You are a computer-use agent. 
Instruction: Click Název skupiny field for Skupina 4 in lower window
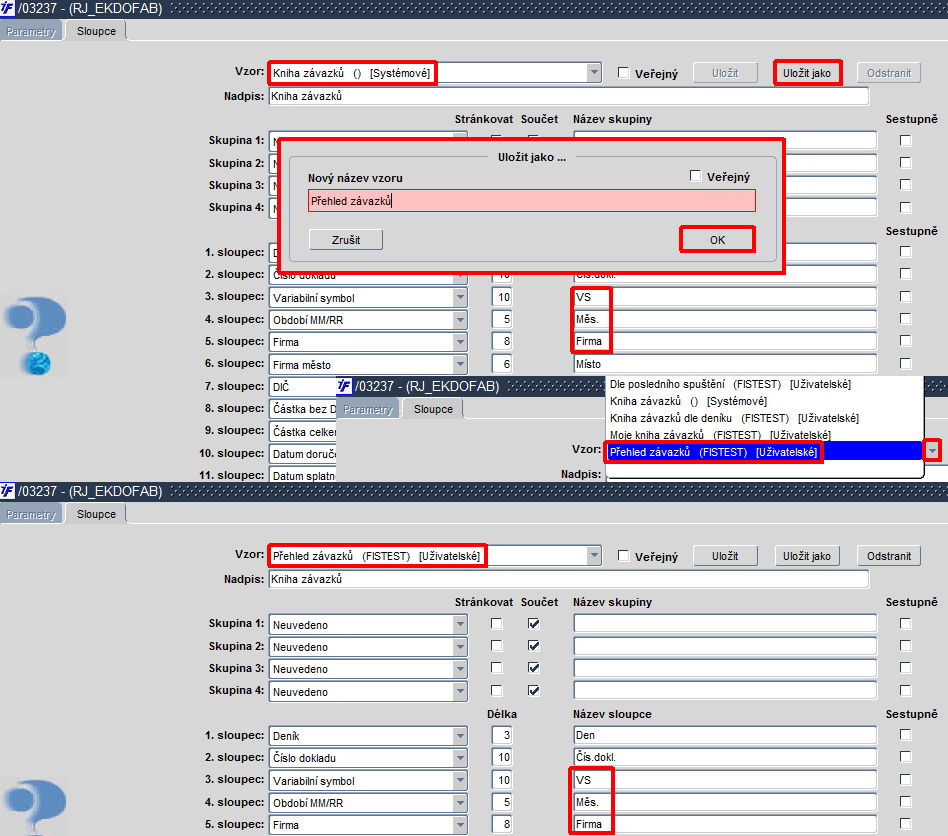tap(725, 690)
